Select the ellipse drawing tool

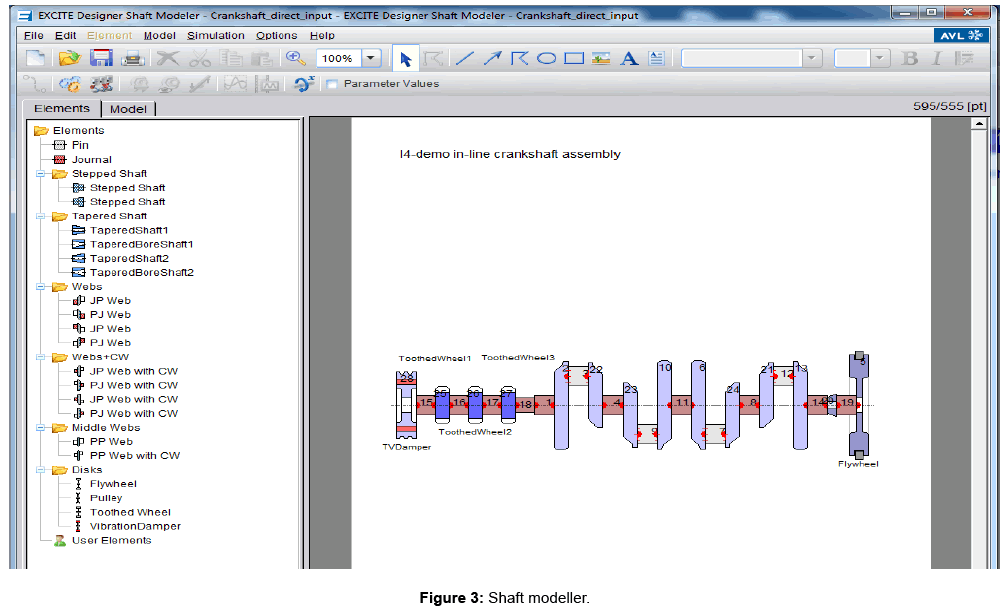tap(546, 58)
